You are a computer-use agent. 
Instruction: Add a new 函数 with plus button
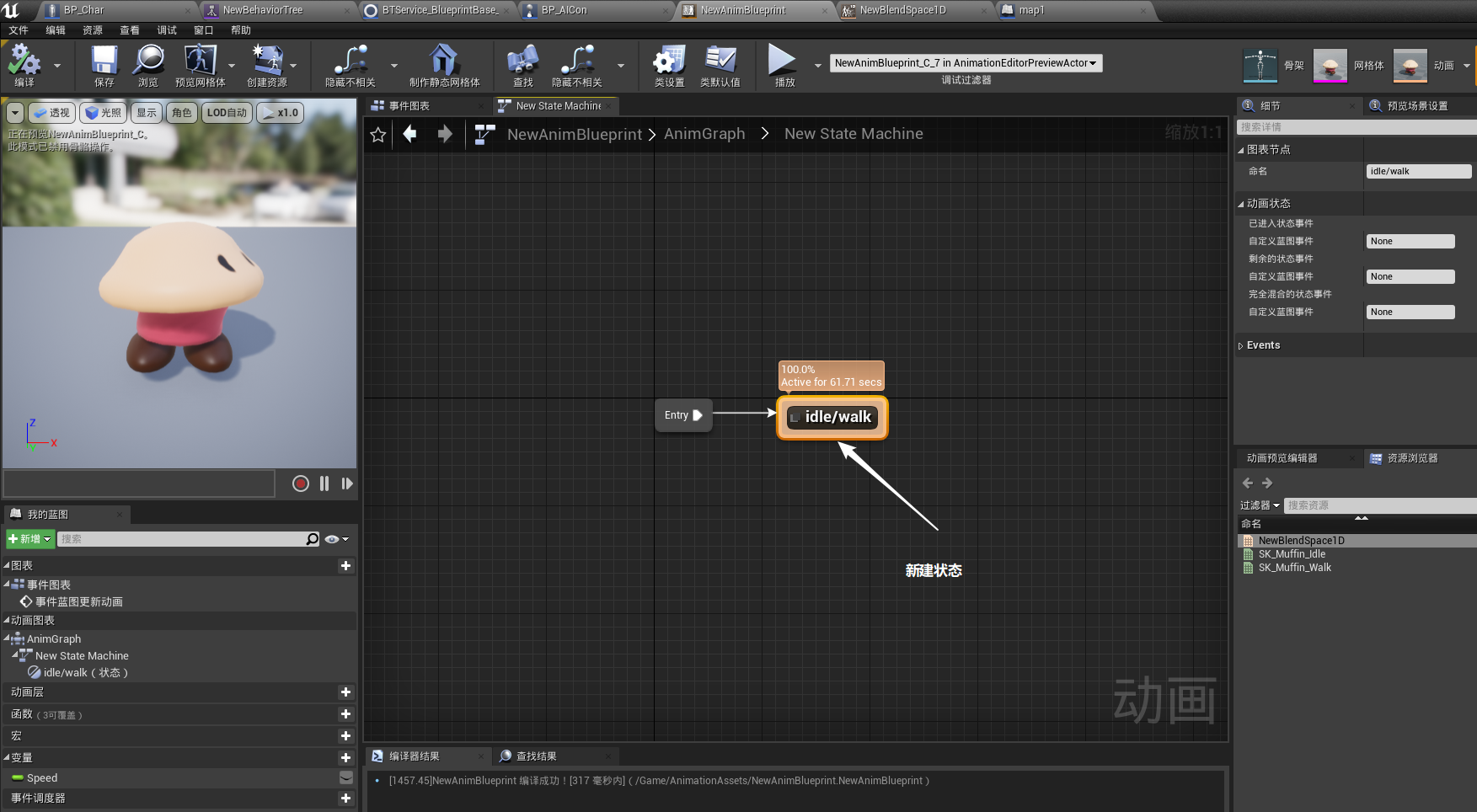pos(345,714)
